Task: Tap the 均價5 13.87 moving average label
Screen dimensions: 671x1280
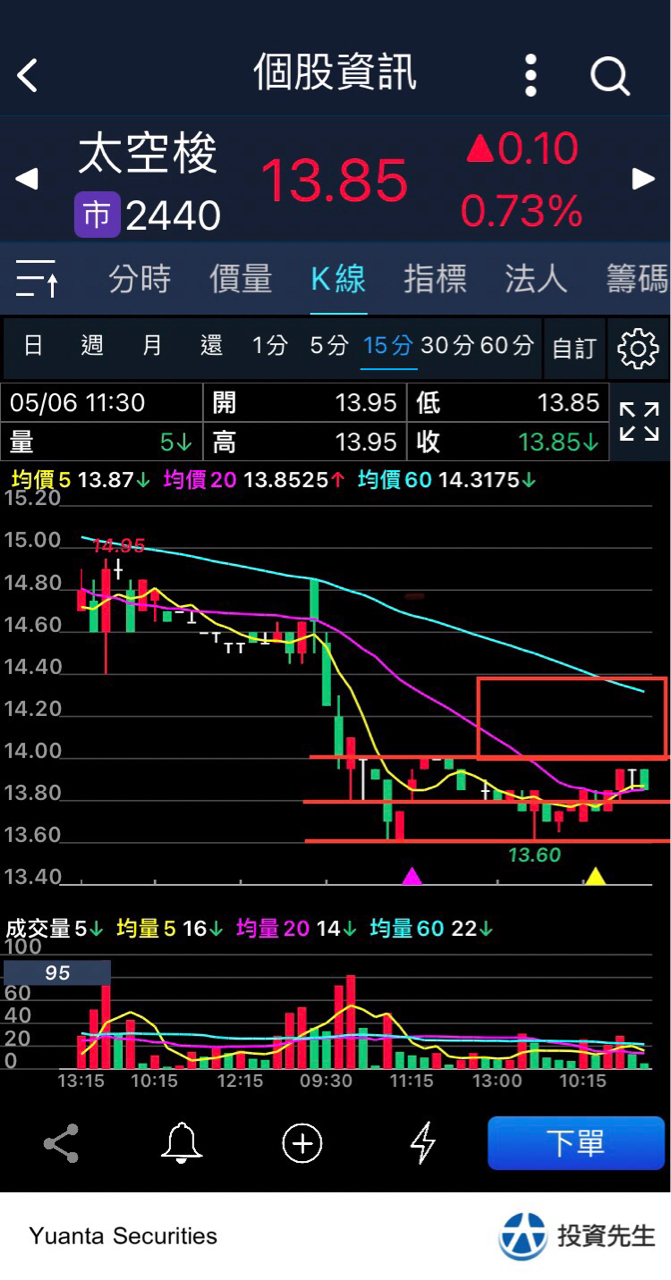Action: coord(81,480)
